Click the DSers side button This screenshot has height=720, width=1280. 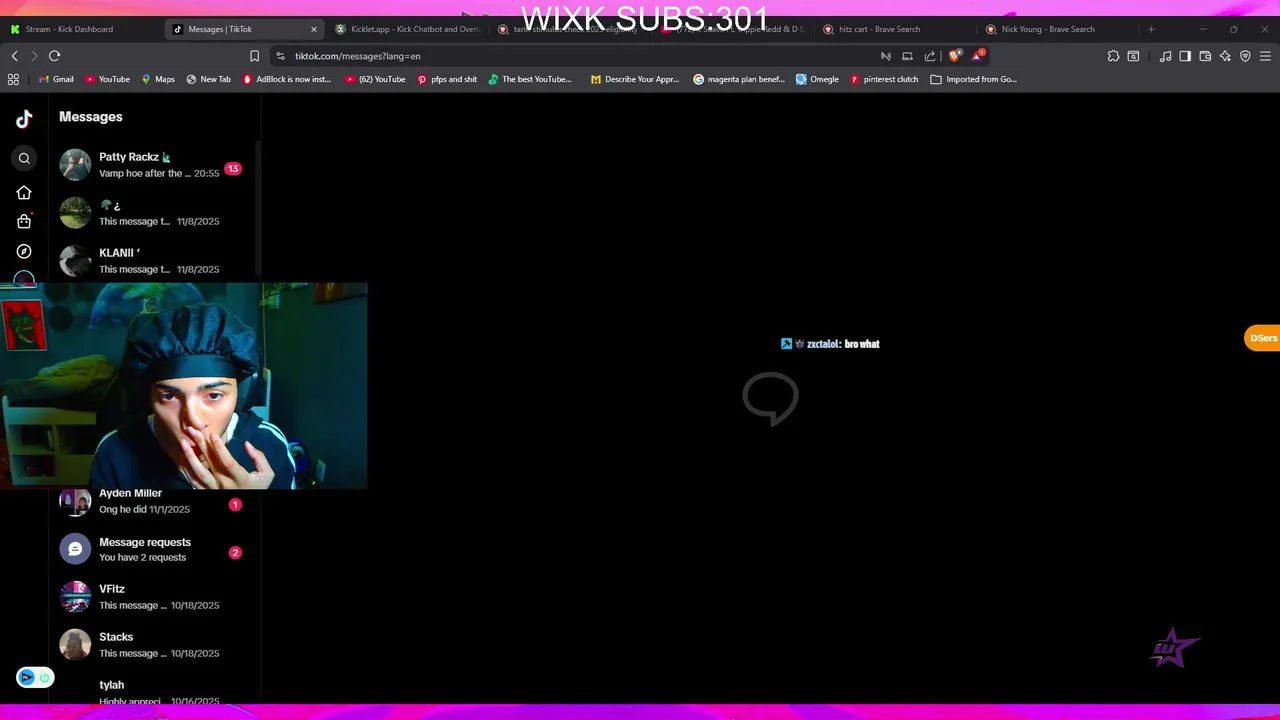pos(1262,338)
